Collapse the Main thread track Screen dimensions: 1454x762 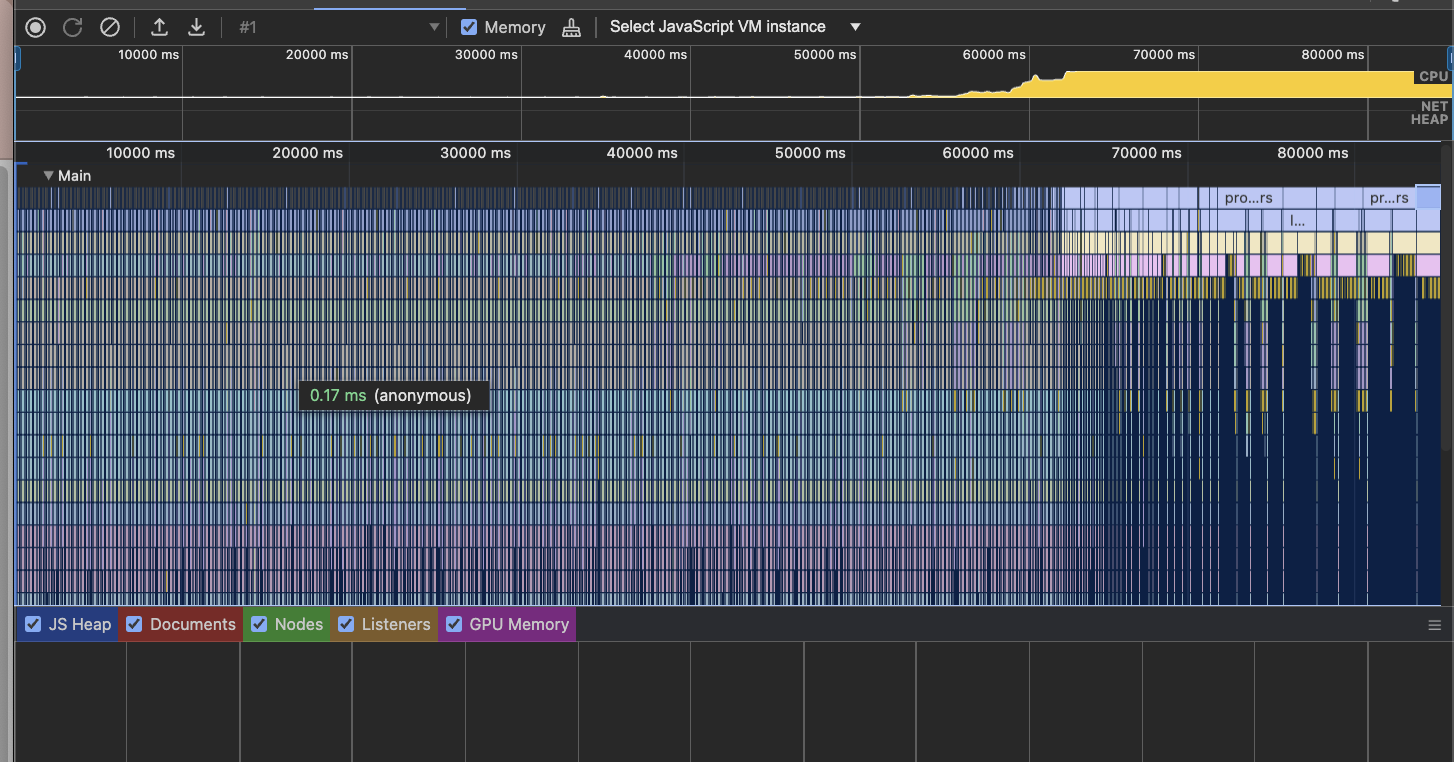[48, 176]
